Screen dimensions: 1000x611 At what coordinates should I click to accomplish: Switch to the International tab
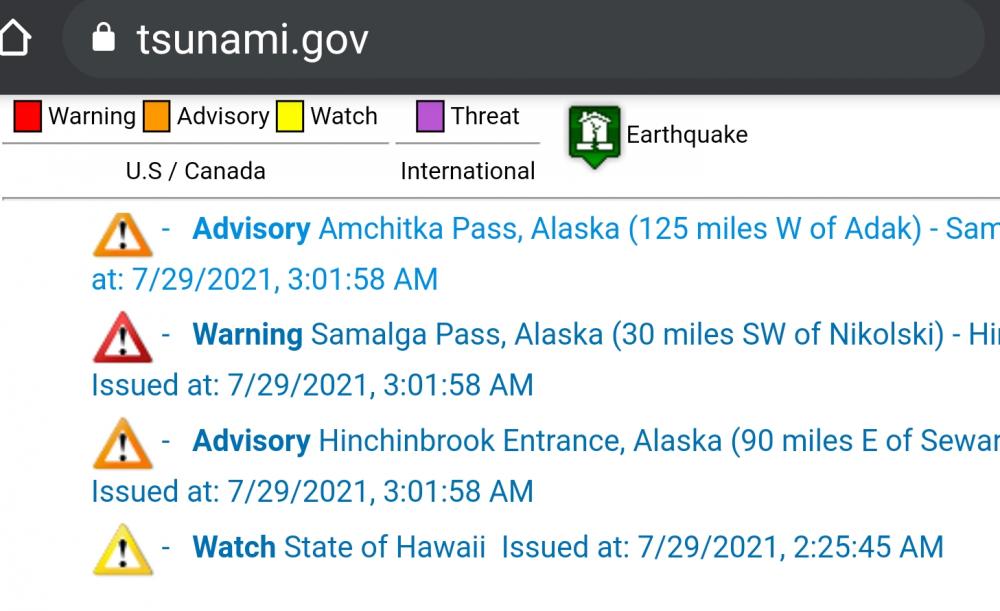(x=466, y=170)
